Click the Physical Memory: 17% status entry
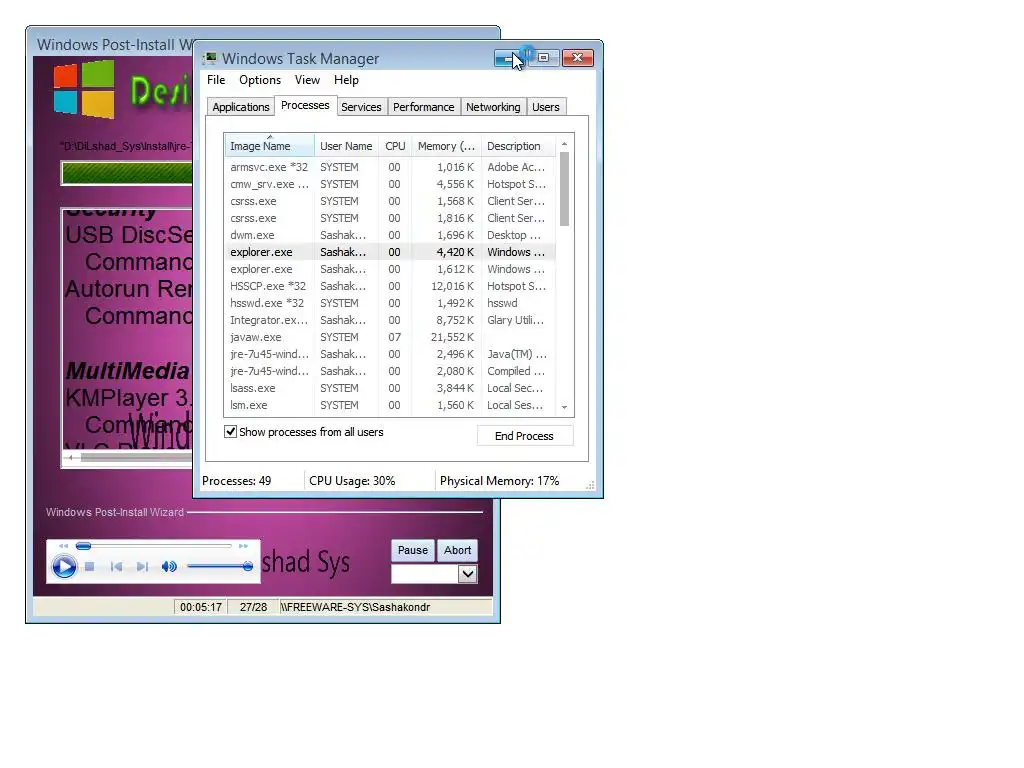The height and width of the screenshot is (768, 1024). [500, 481]
